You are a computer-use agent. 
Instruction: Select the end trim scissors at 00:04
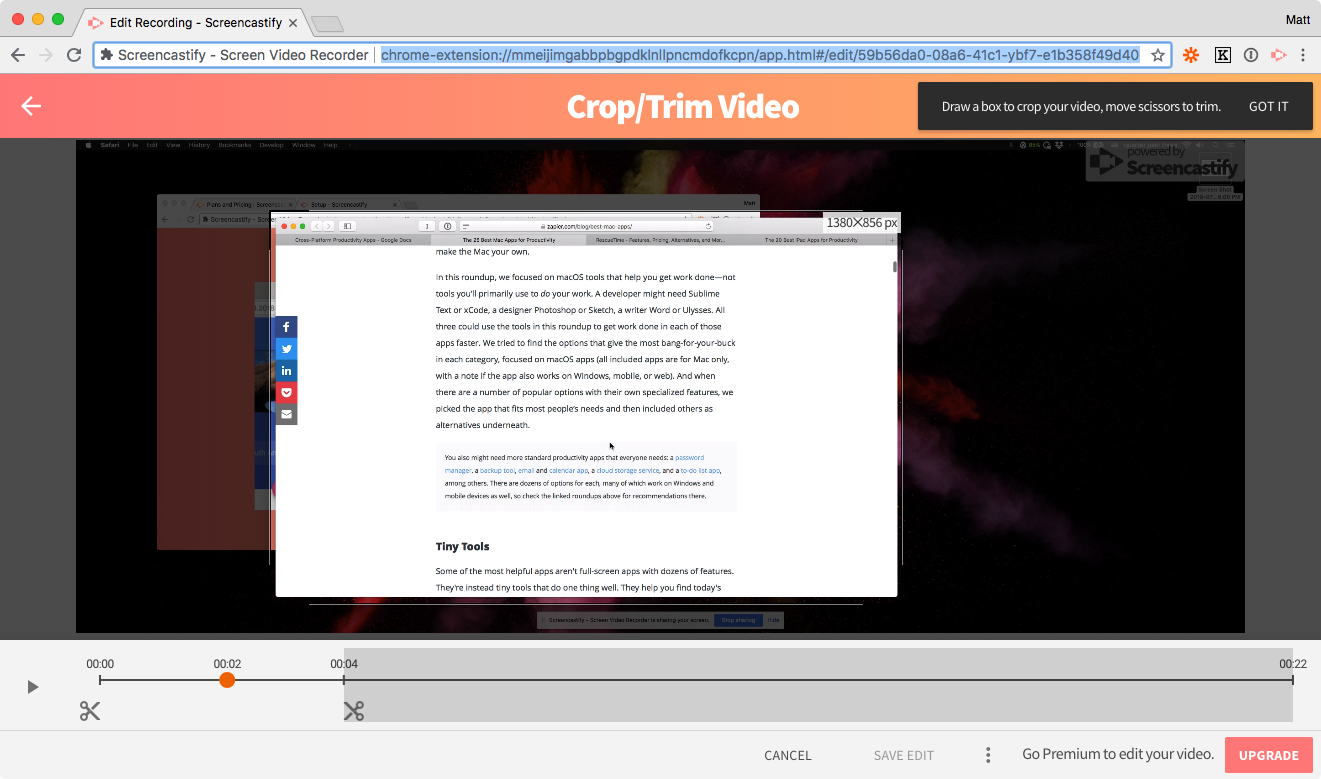tap(353, 711)
